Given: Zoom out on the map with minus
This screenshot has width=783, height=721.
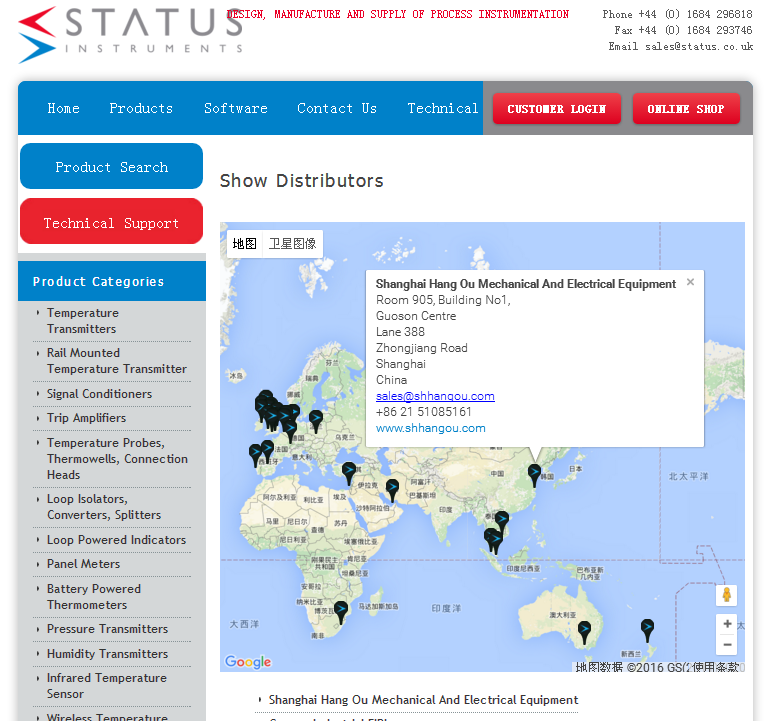Looking at the screenshot, I should click(x=727, y=645).
